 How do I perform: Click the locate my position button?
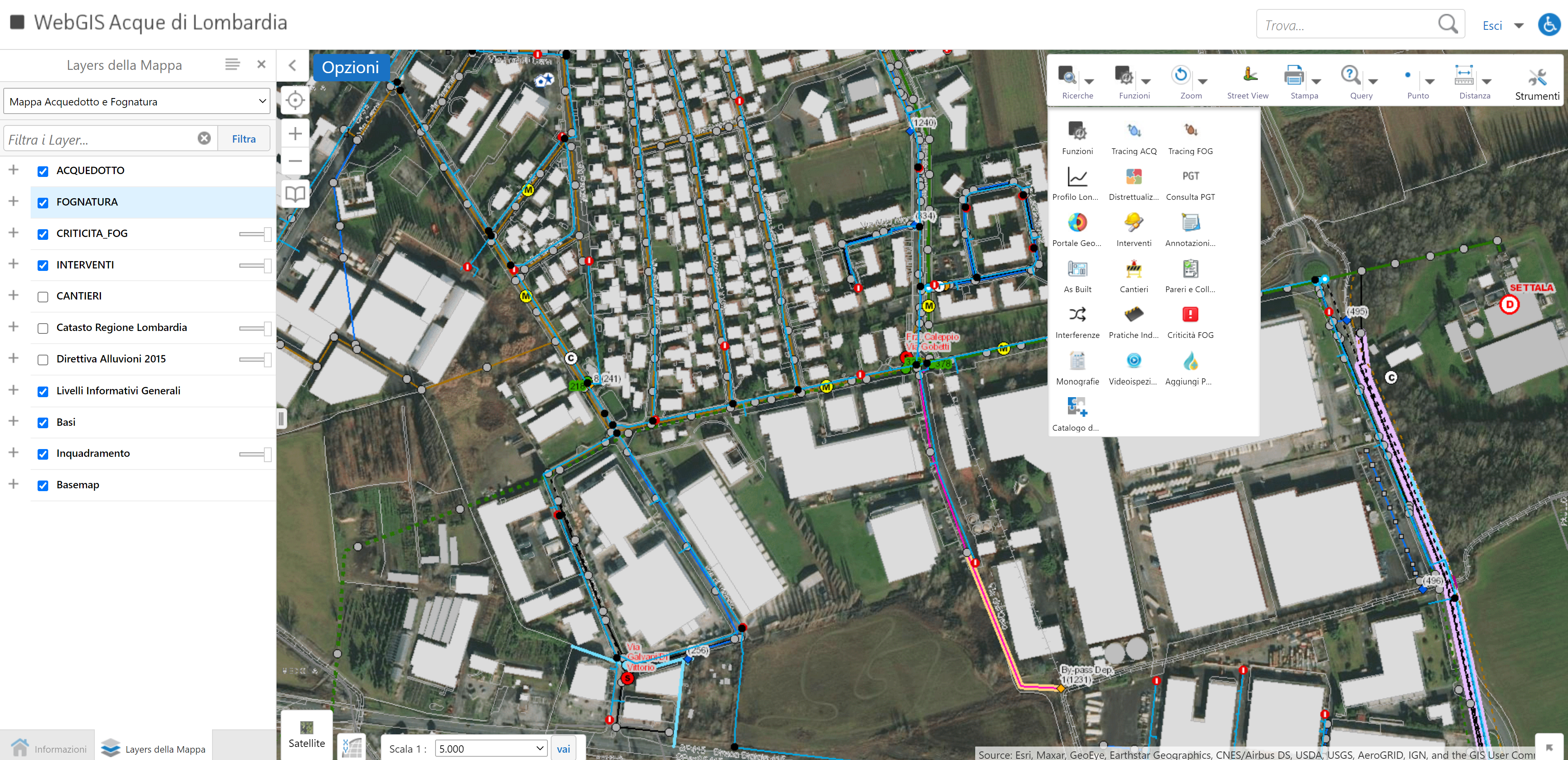coord(295,100)
